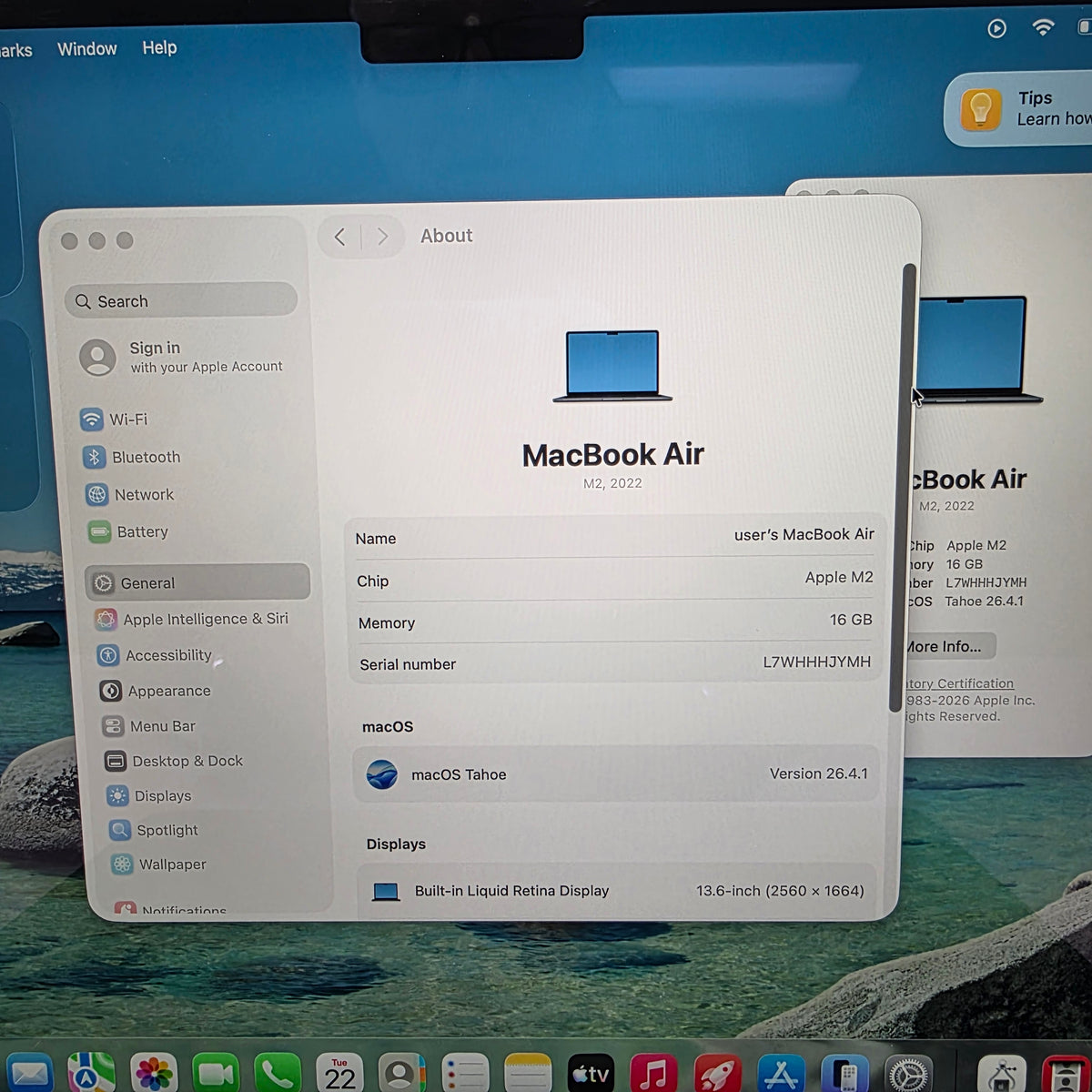Open Photos from the Dock

pos(153,1074)
